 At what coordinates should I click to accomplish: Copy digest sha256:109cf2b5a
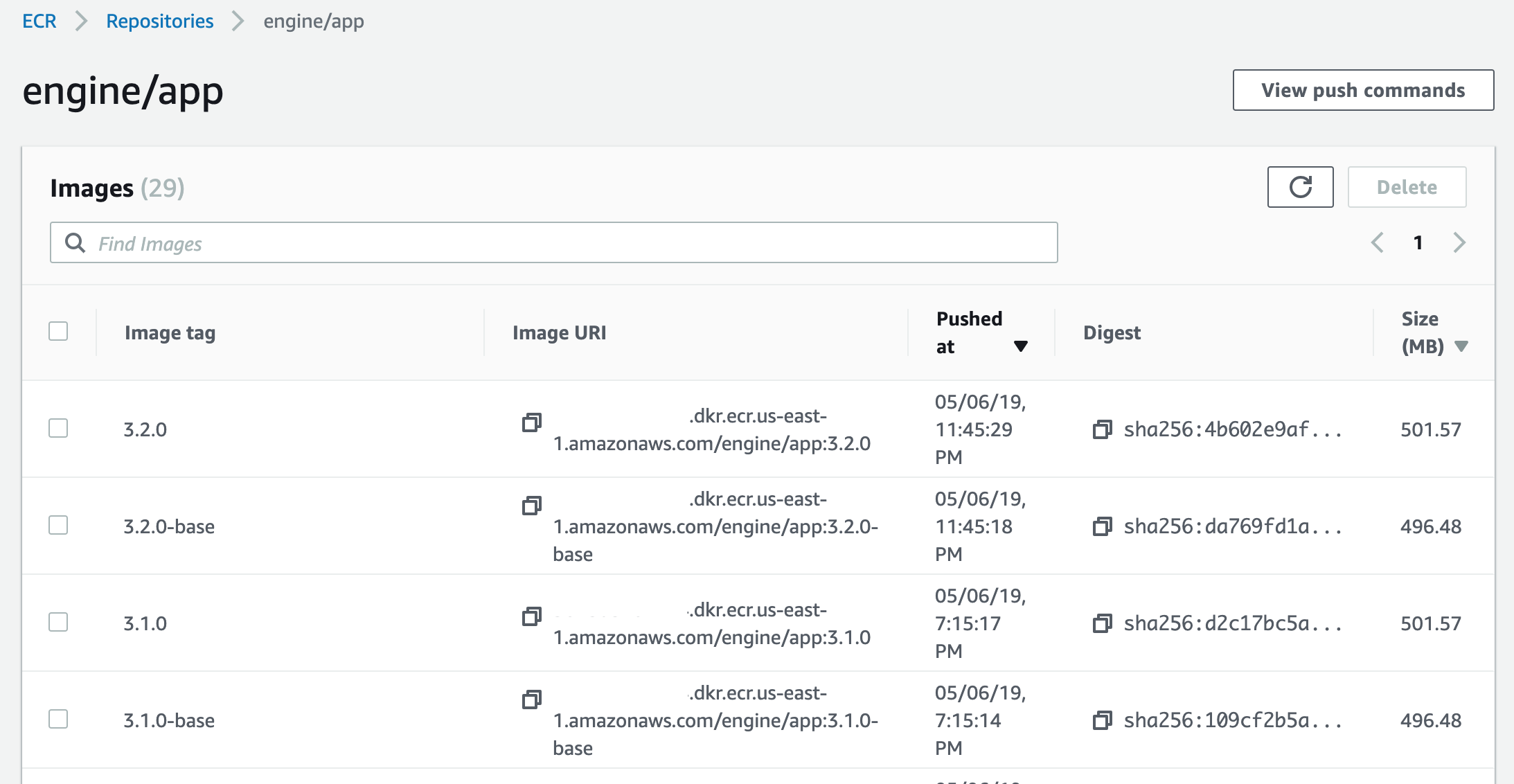click(1102, 720)
